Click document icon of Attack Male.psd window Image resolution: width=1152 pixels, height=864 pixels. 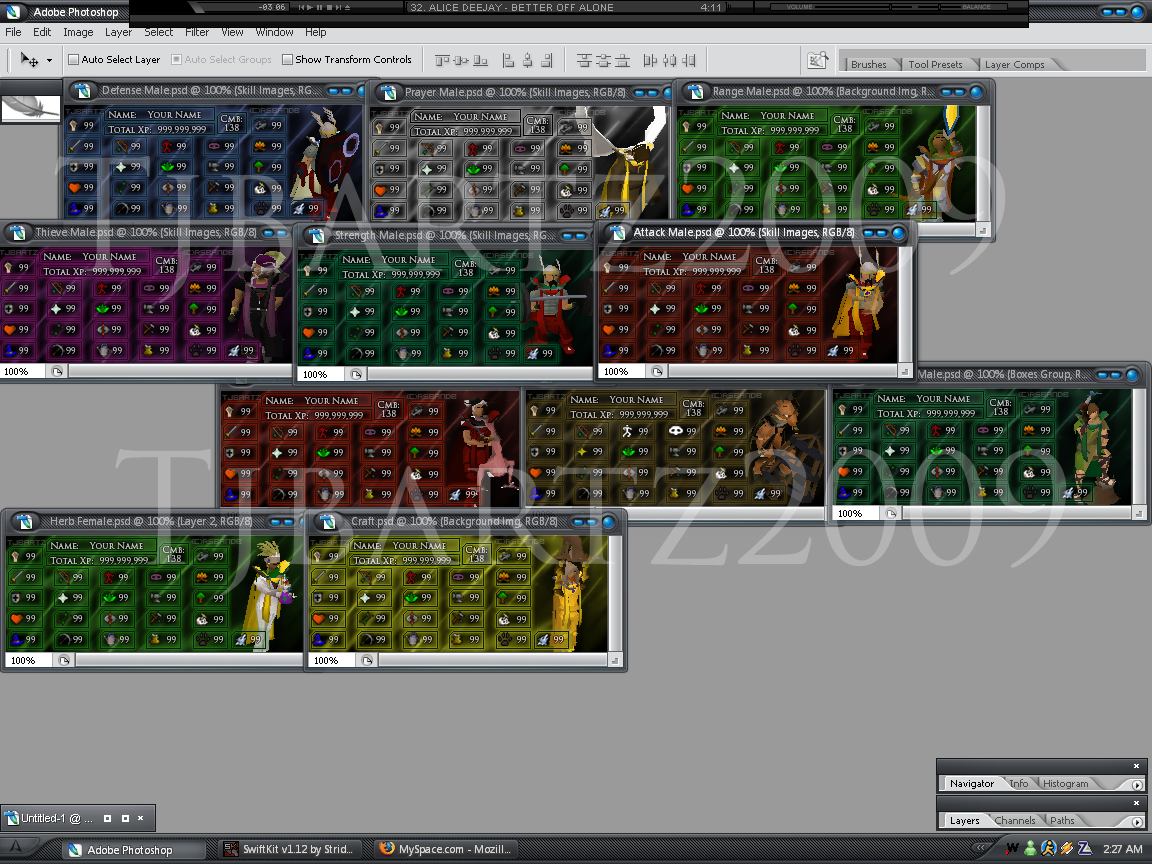point(617,233)
